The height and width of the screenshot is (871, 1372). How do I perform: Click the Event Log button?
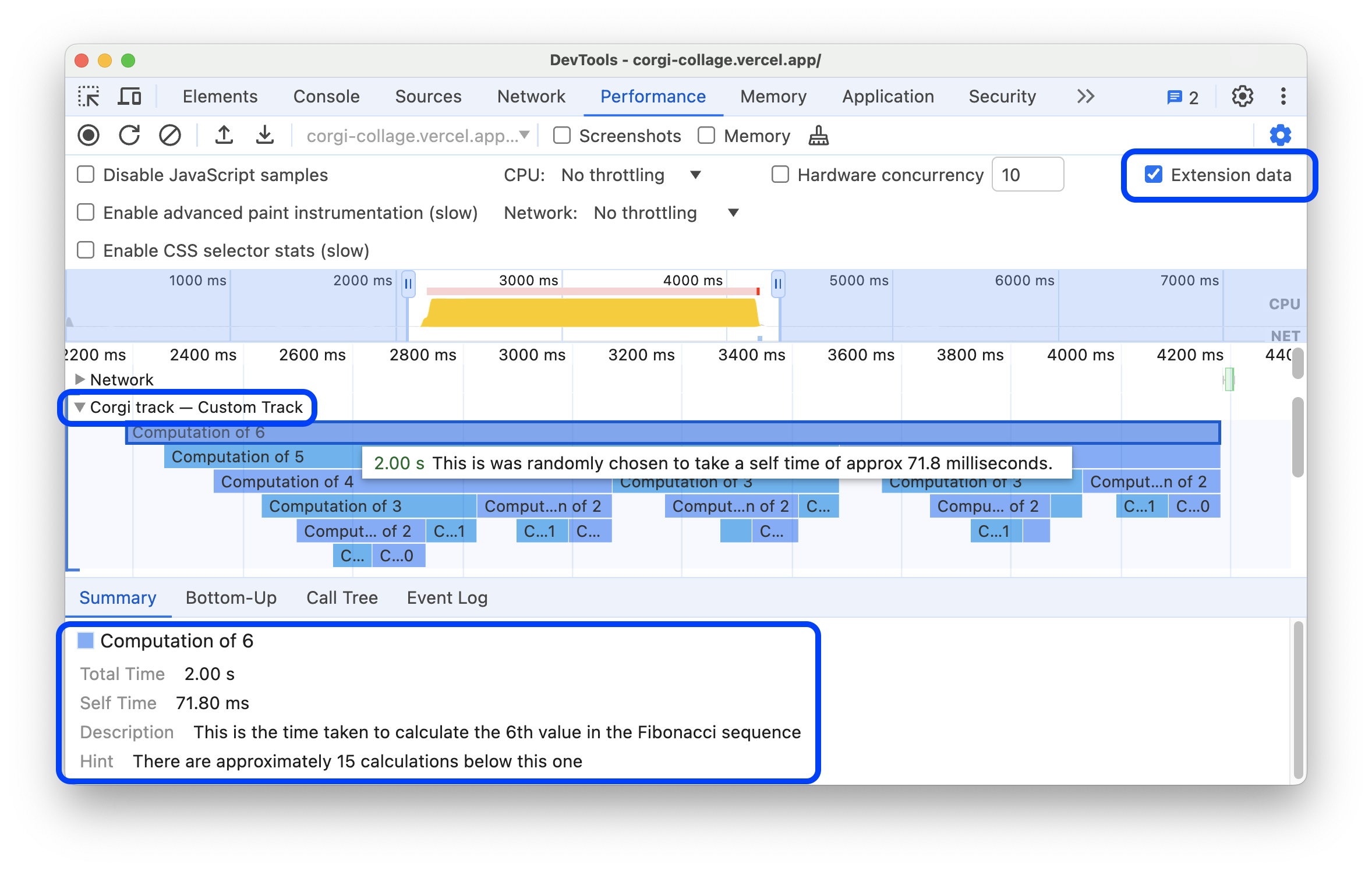click(x=447, y=597)
